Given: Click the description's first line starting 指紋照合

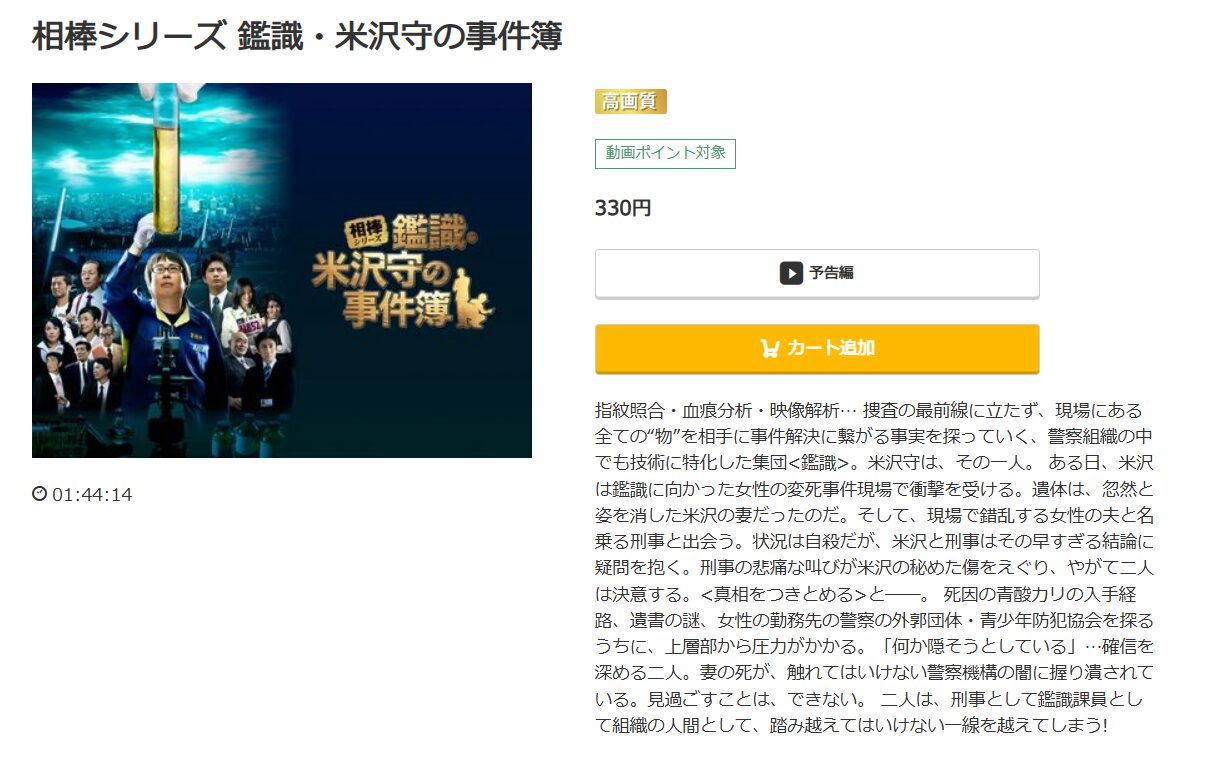Looking at the screenshot, I should tap(868, 411).
